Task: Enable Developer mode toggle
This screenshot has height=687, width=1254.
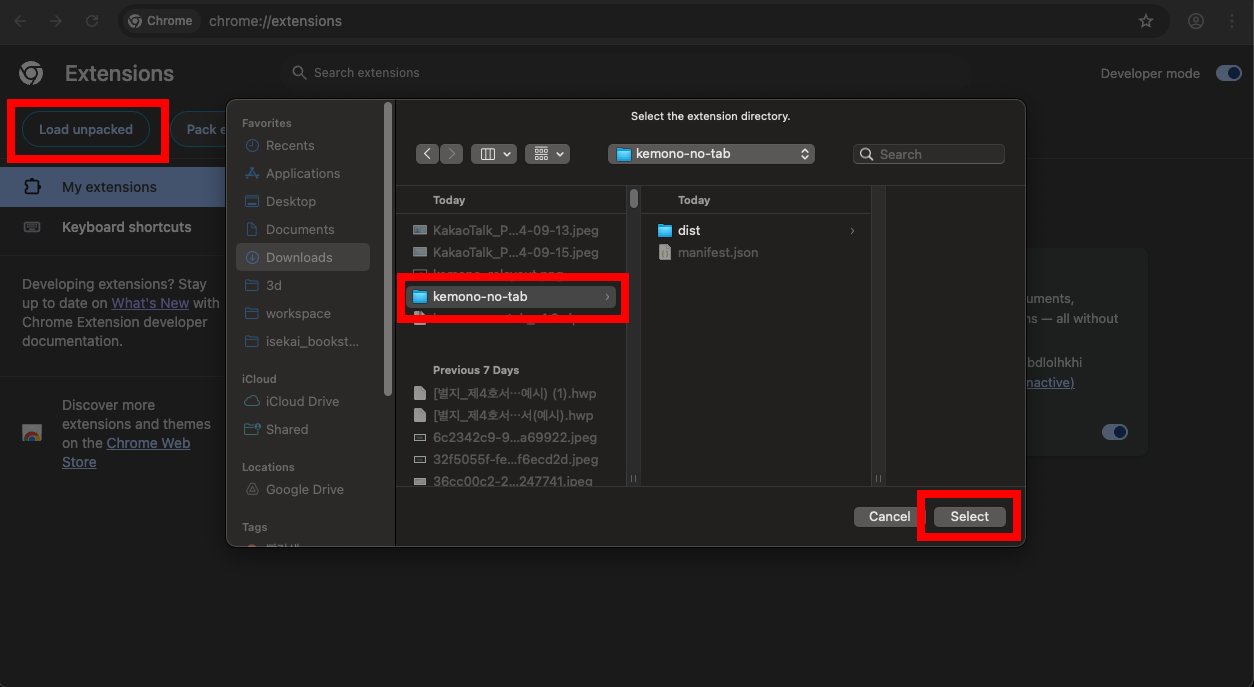Action: [x=1228, y=72]
